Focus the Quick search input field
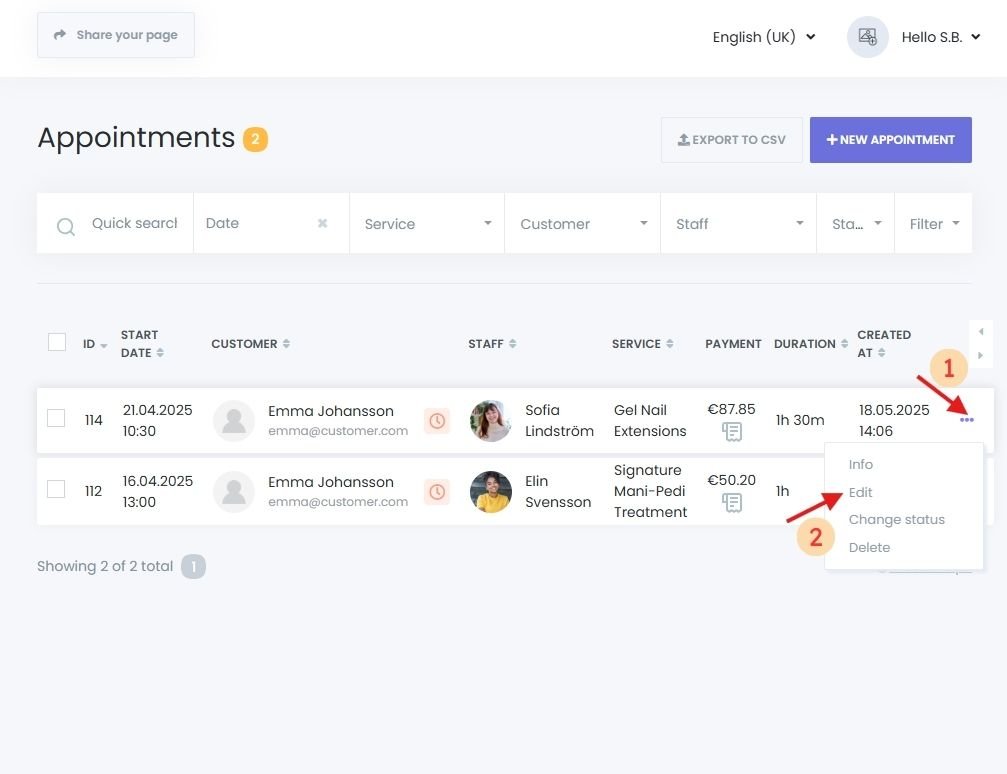The height and width of the screenshot is (774, 1007). tap(134, 224)
